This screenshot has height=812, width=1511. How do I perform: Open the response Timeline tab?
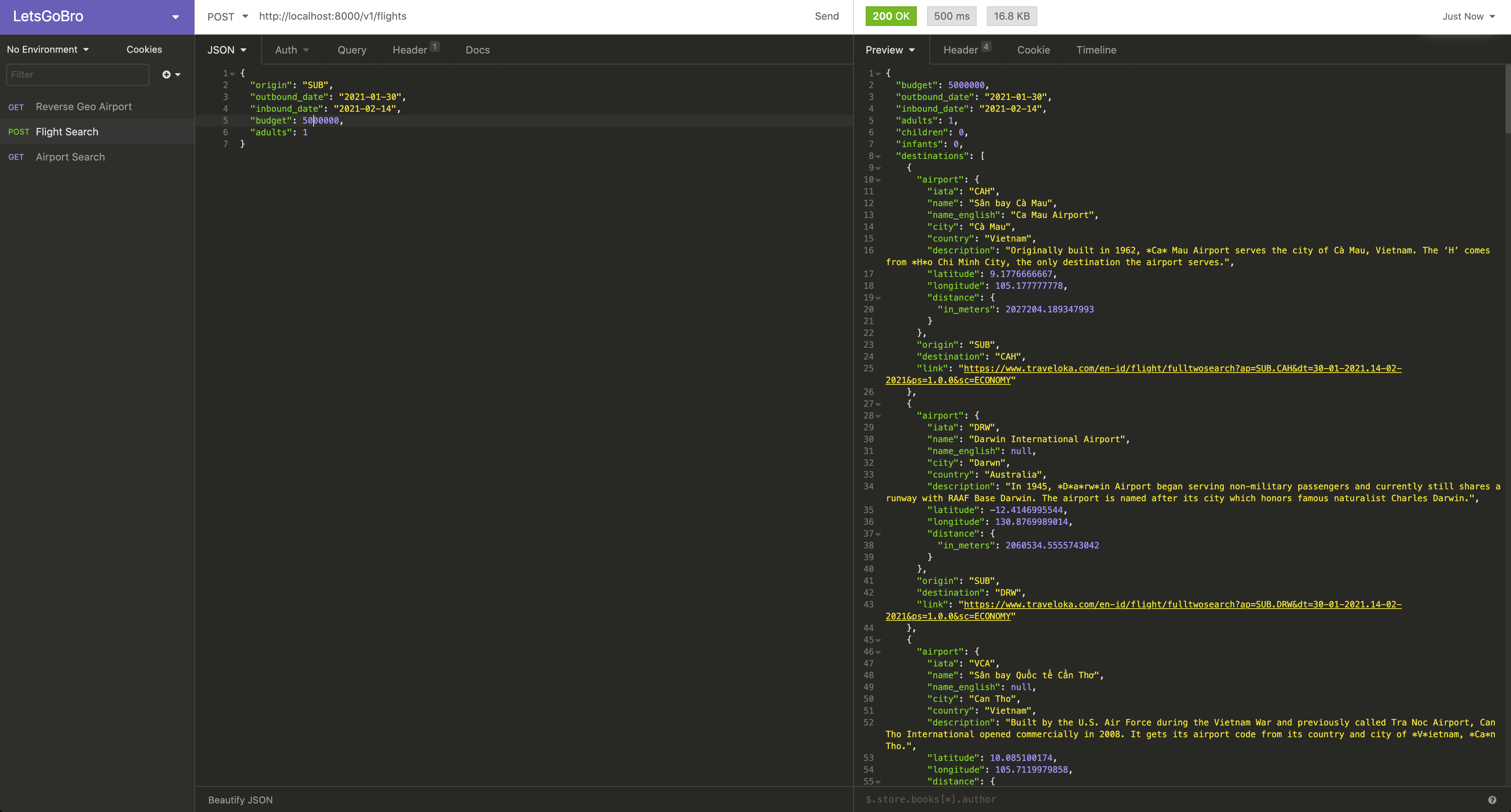click(1096, 50)
